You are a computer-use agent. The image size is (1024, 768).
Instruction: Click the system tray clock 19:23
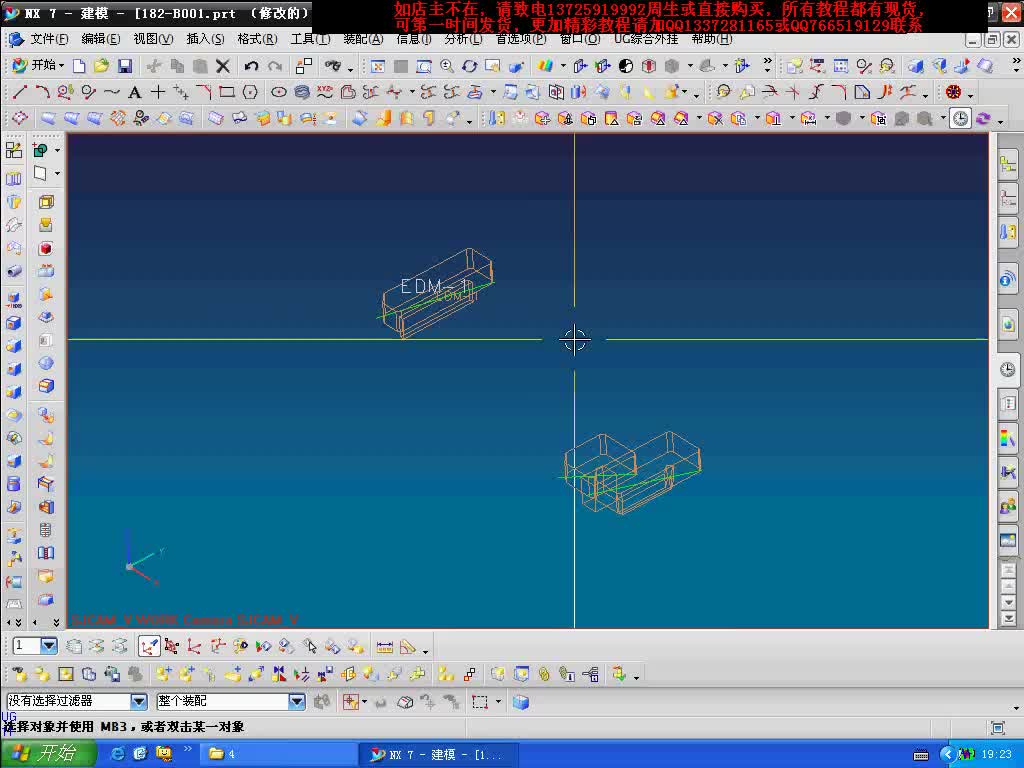click(x=996, y=754)
